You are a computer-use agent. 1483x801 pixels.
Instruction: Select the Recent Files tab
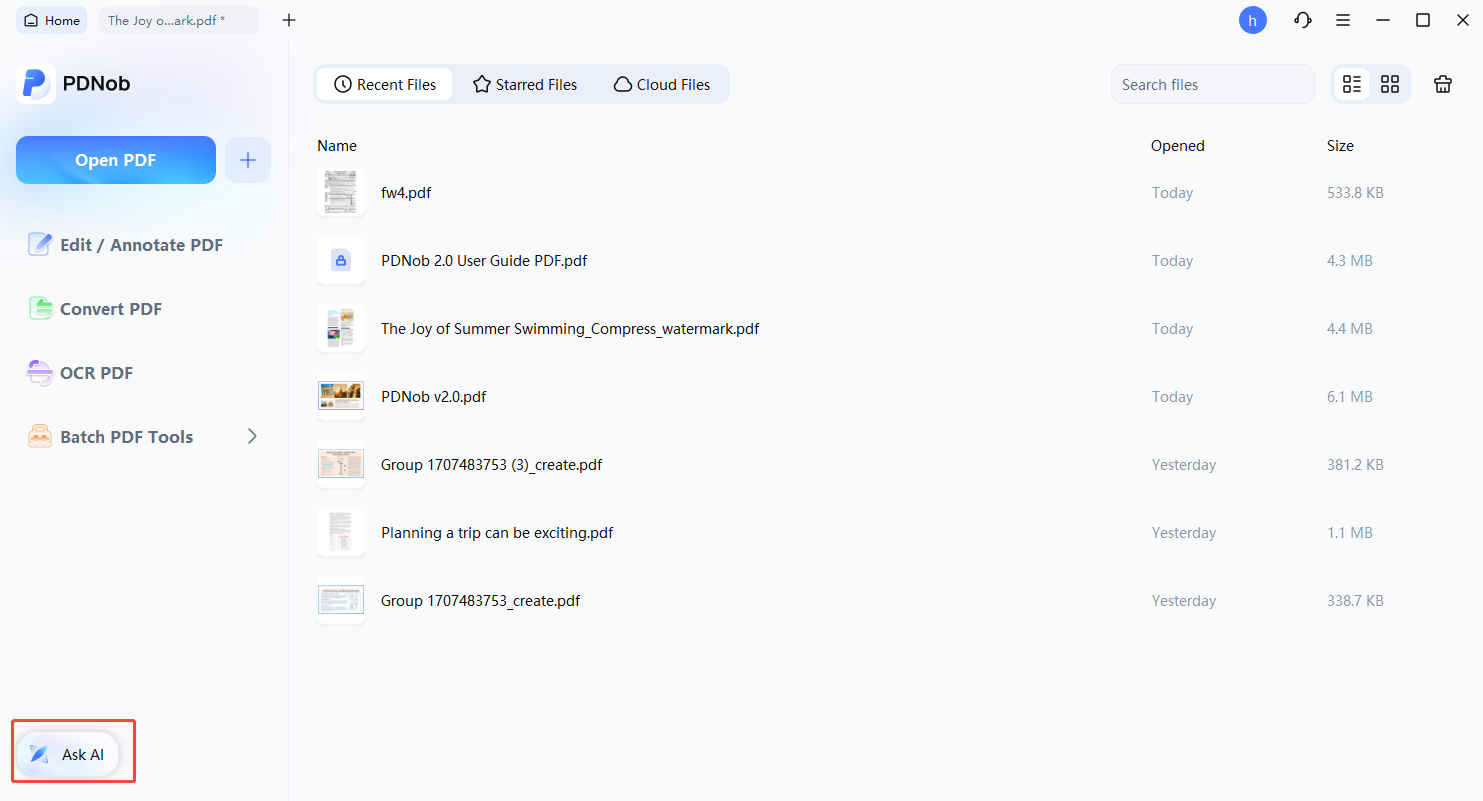[x=385, y=85]
